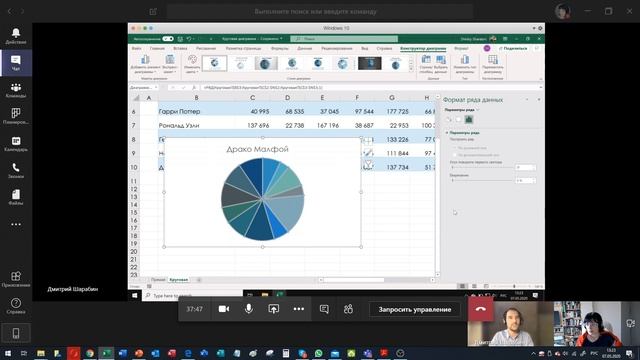Image resolution: width=640 pixels, height=360 pixels.
Task: Hang up the call
Action: click(x=480, y=309)
